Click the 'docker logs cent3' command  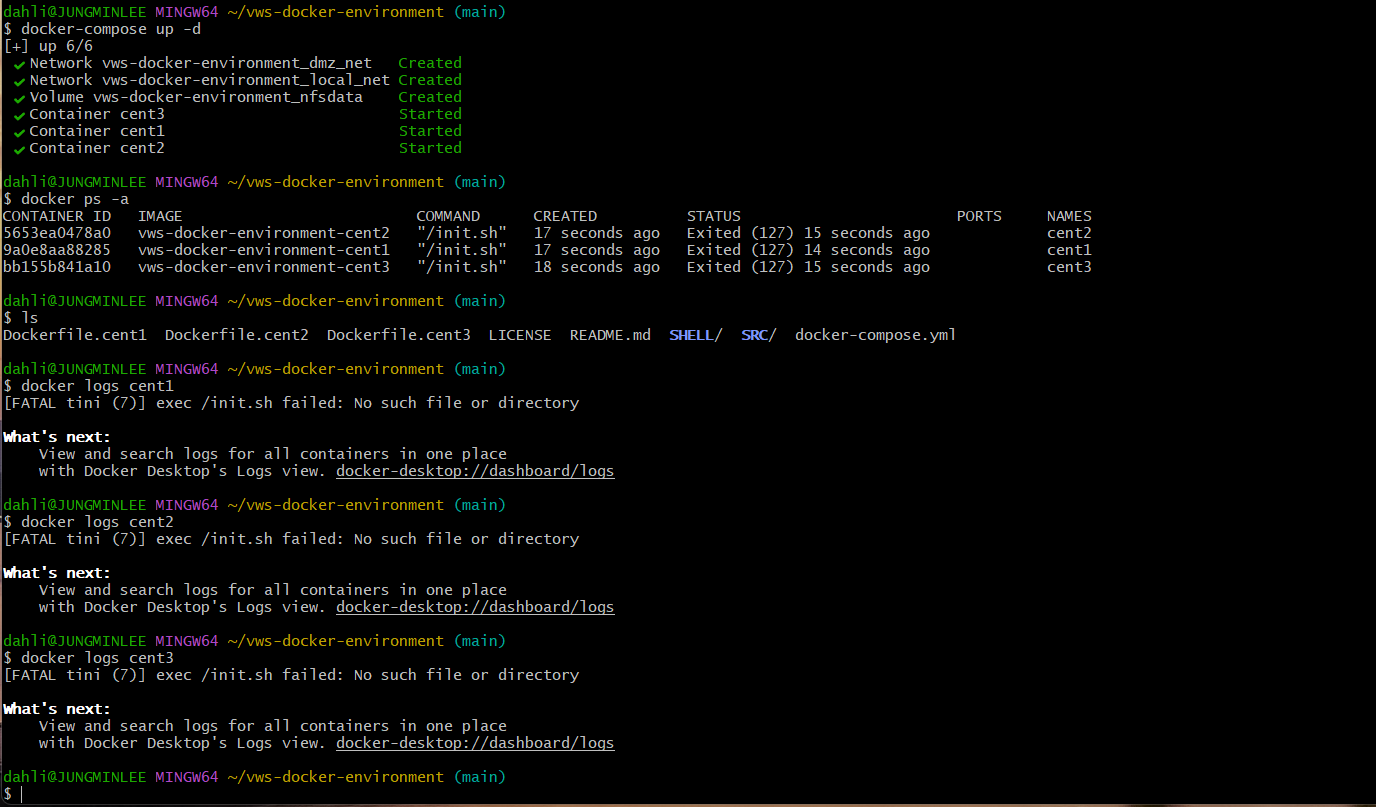click(97, 658)
